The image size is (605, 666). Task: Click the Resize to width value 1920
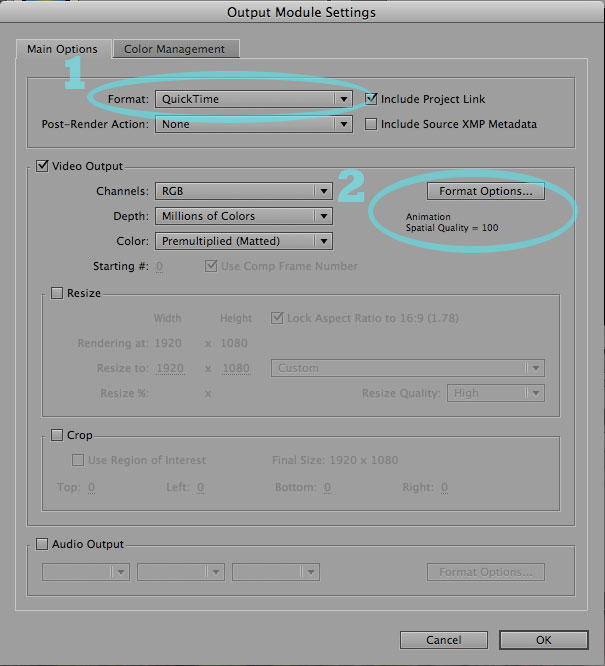coord(170,368)
